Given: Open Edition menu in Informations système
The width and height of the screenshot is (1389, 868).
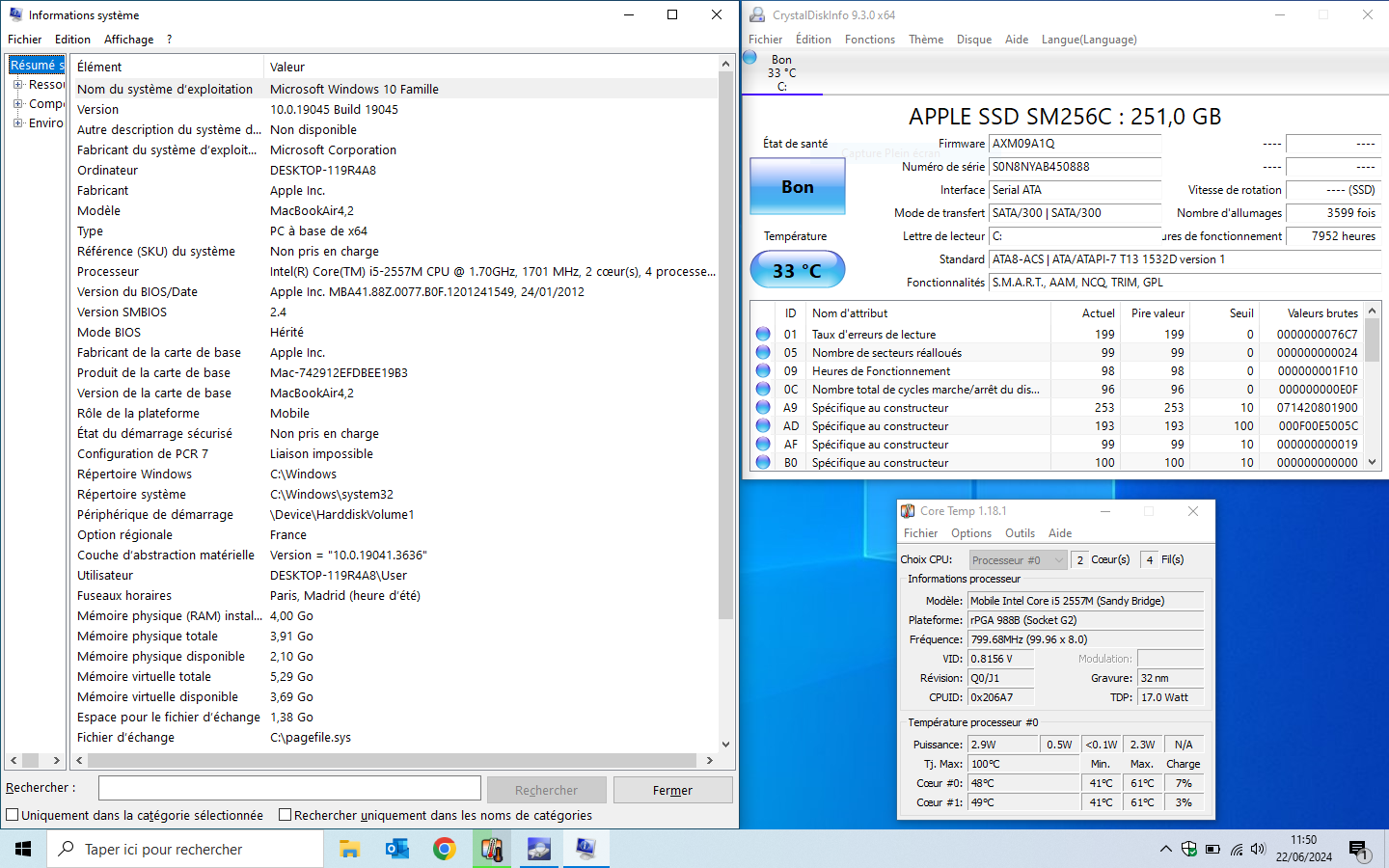Looking at the screenshot, I should [x=72, y=40].
